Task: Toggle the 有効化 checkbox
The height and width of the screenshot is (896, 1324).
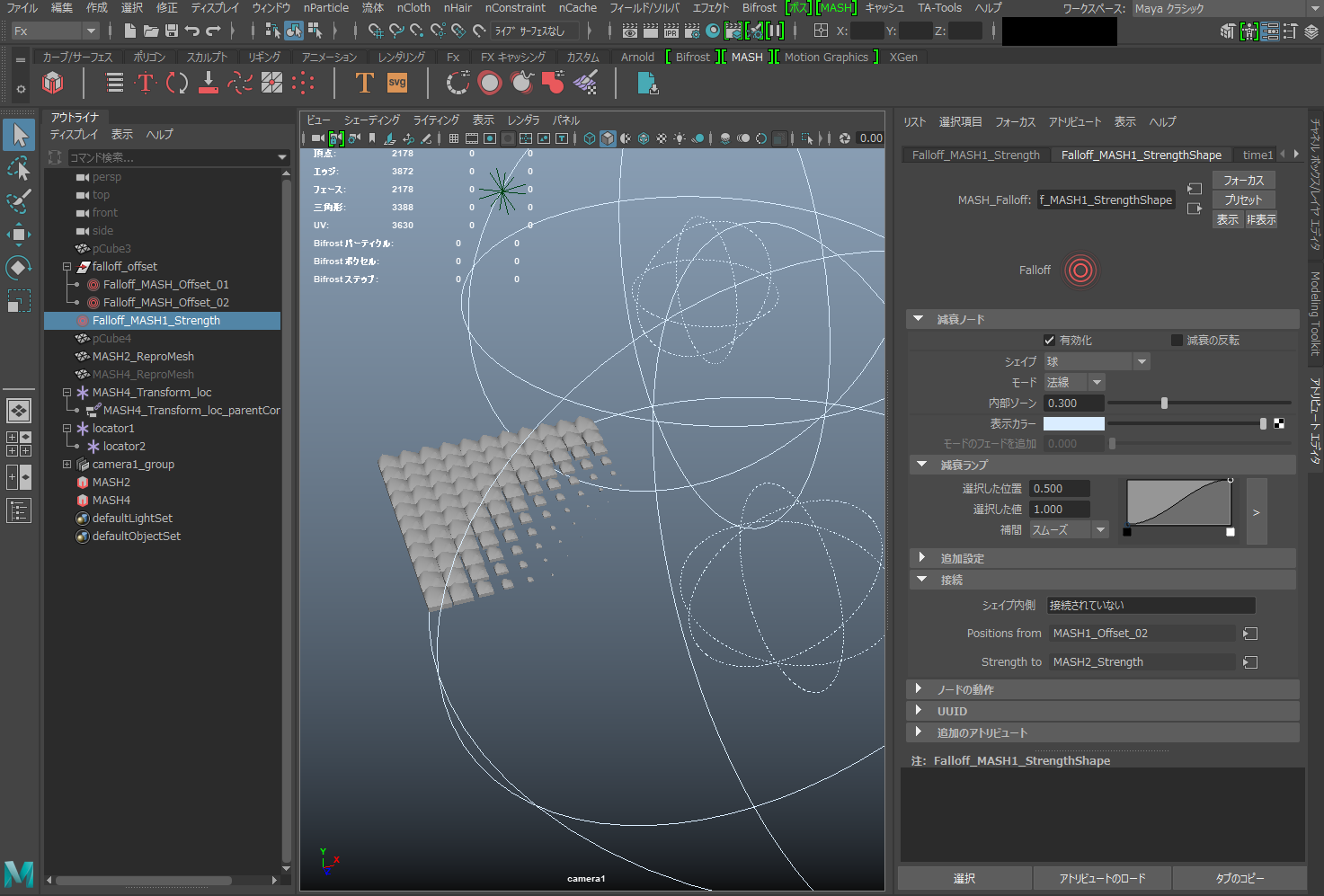Action: 1049,340
